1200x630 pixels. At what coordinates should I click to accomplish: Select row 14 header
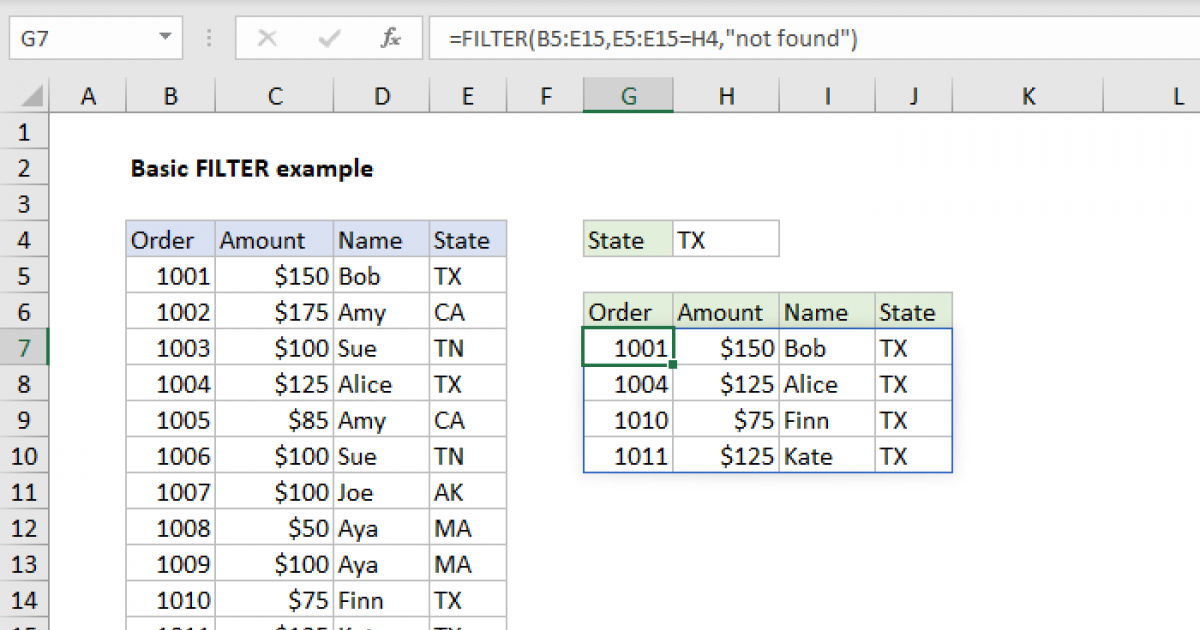tap(25, 600)
